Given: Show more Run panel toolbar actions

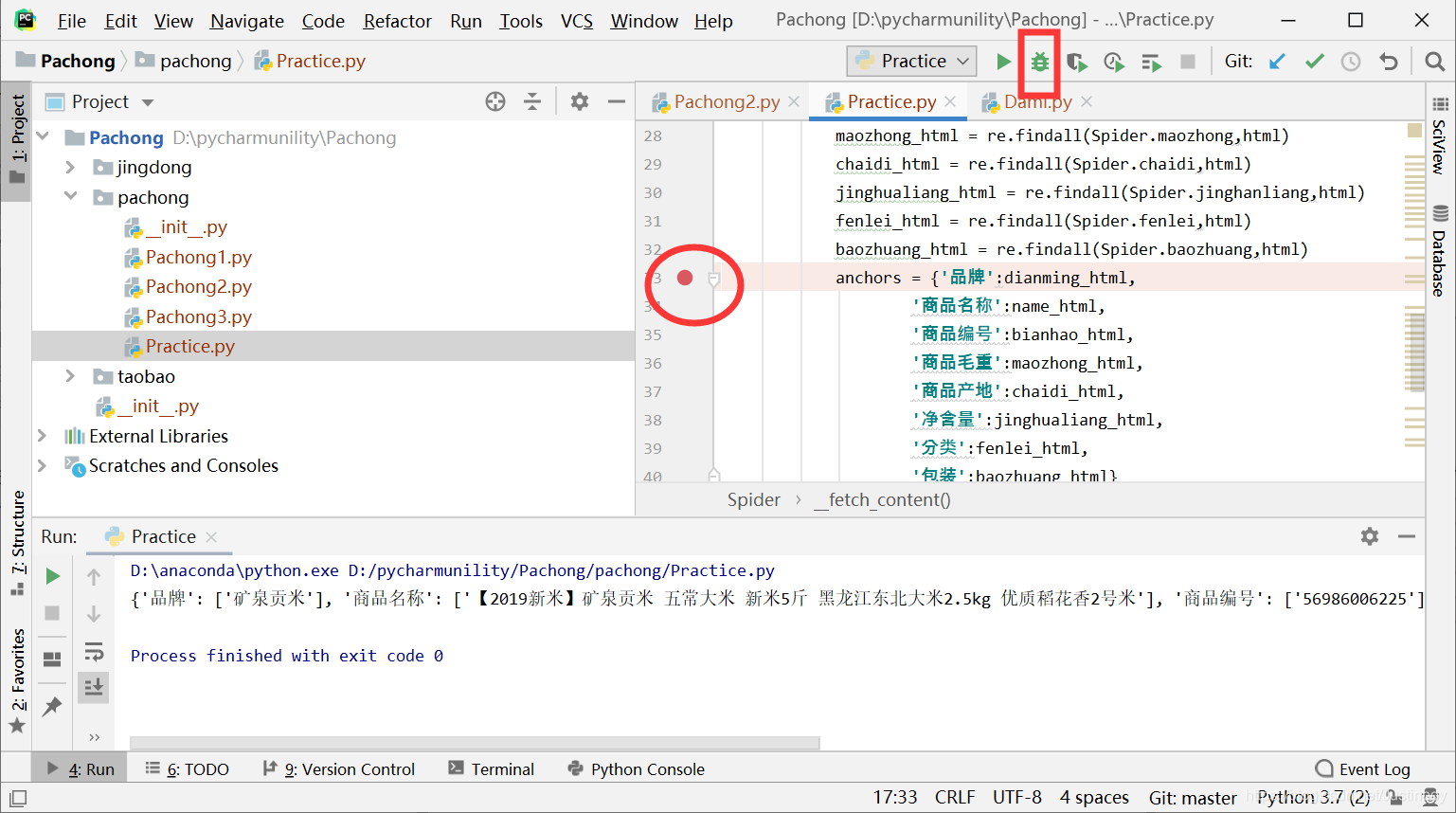Looking at the screenshot, I should [94, 736].
